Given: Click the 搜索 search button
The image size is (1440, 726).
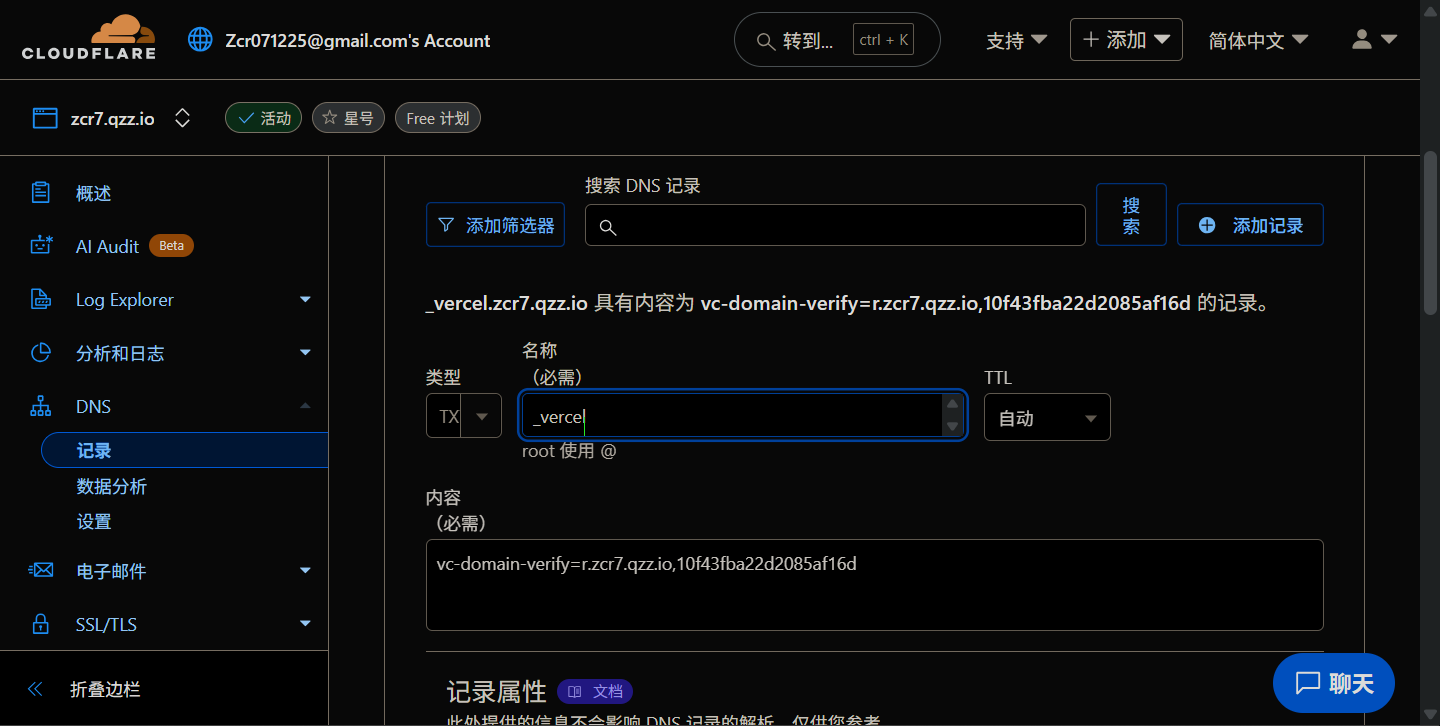Looking at the screenshot, I should click(1131, 214).
